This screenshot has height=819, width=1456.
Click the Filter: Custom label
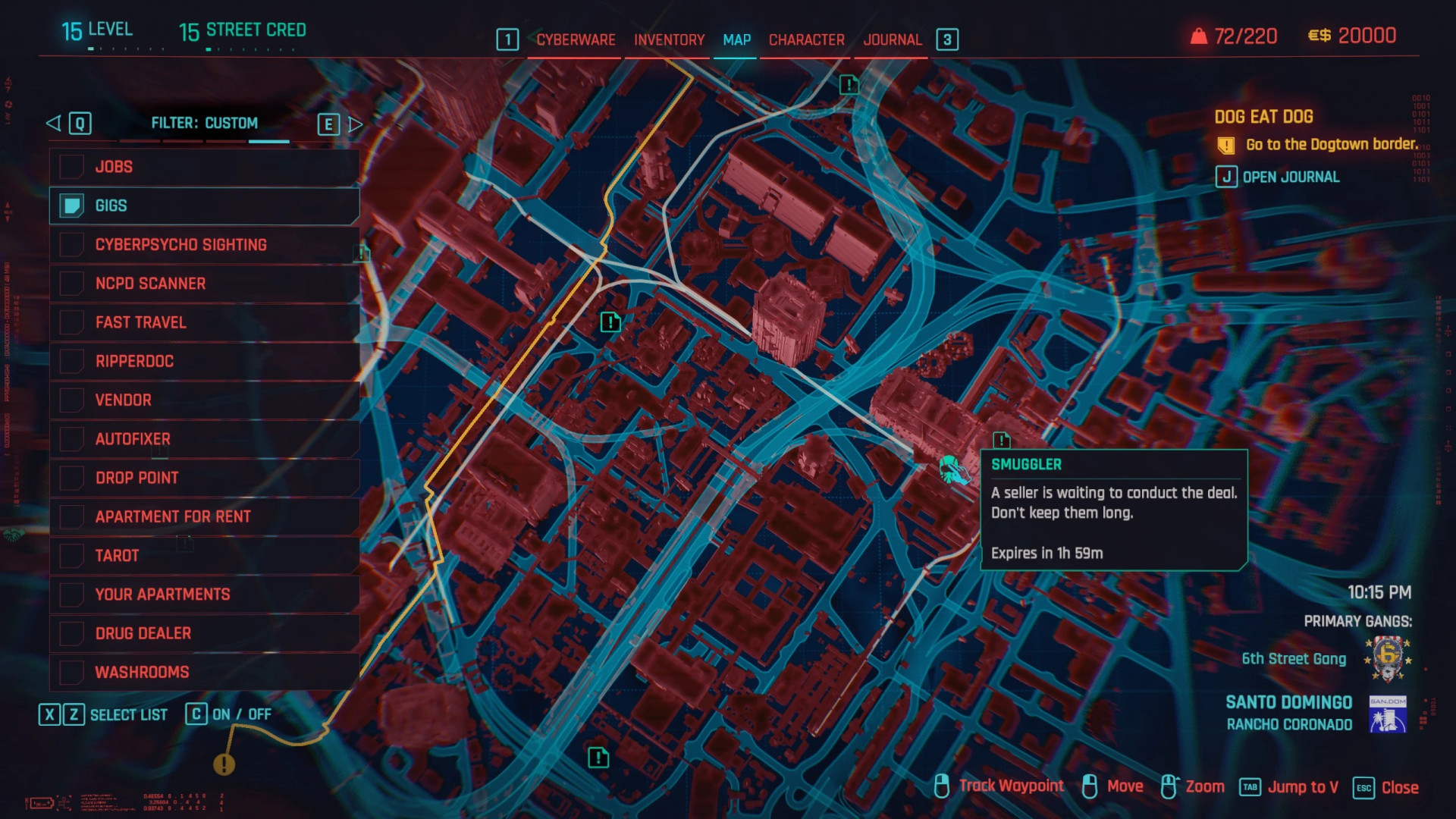(x=204, y=123)
